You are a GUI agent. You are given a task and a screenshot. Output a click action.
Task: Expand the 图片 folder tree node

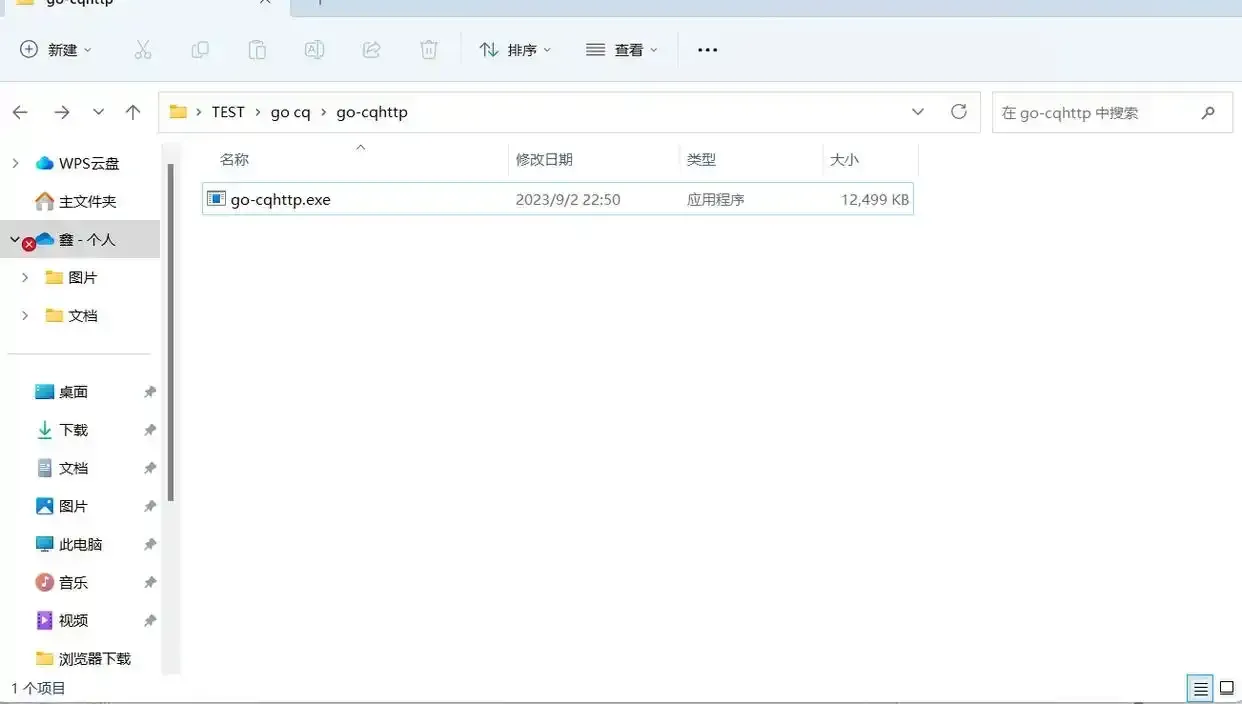(26, 278)
